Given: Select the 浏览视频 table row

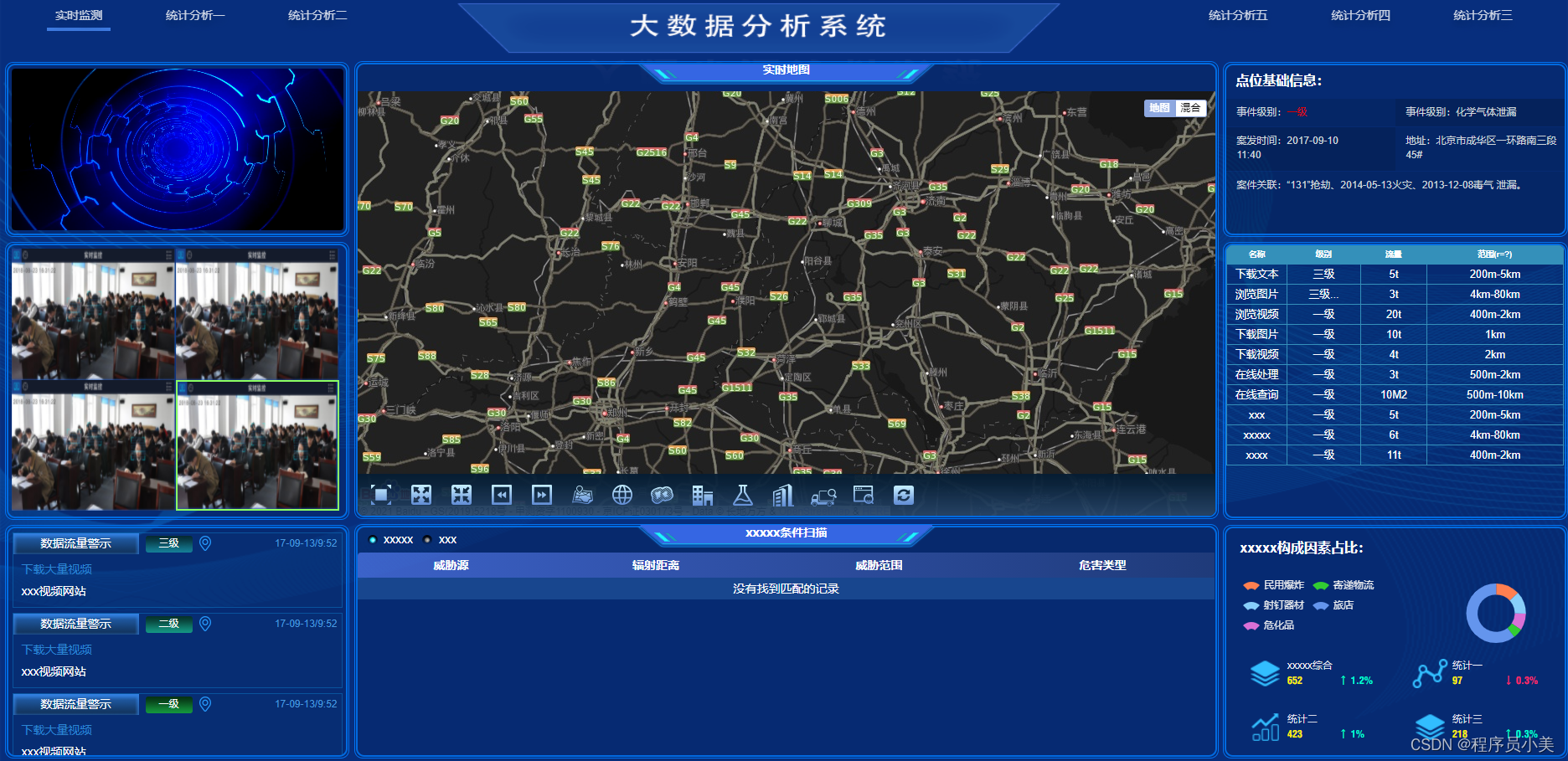Looking at the screenshot, I should pos(1395,314).
